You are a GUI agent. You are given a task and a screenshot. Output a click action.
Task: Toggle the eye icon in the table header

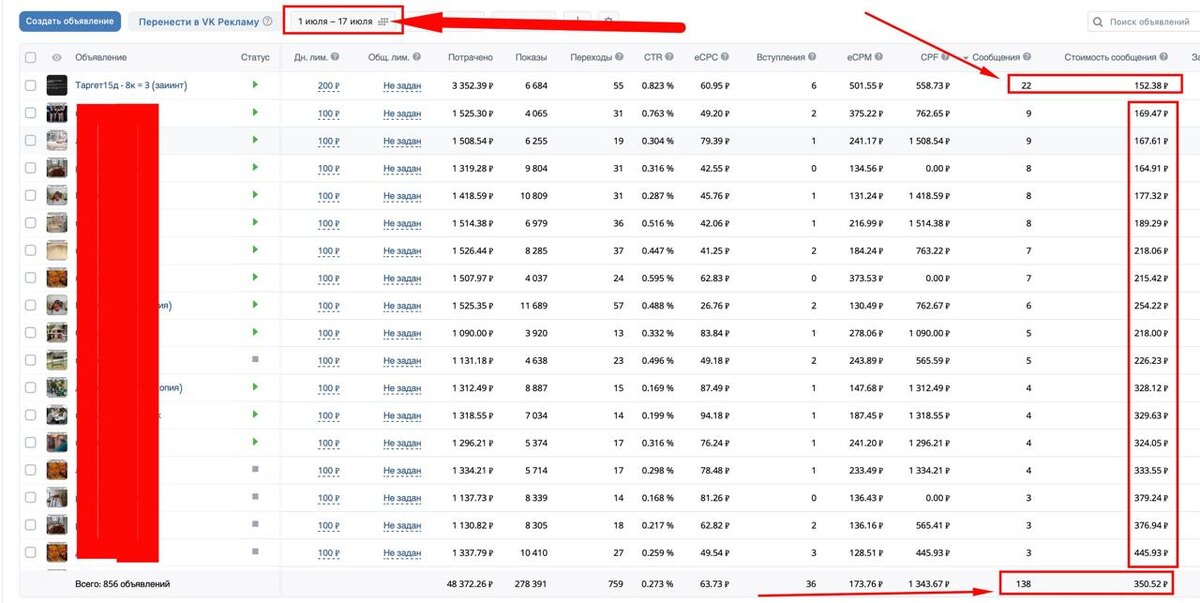click(x=56, y=57)
